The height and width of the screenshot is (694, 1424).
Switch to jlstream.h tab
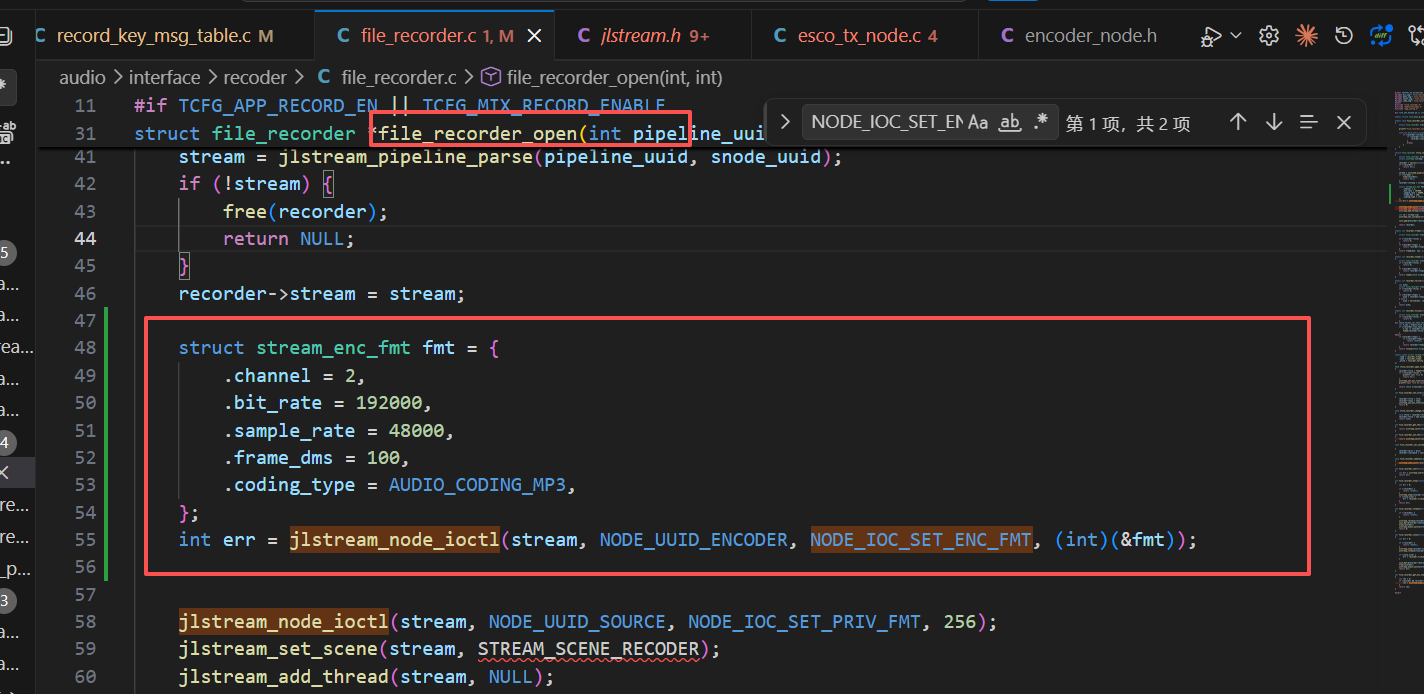pyautogui.click(x=643, y=36)
